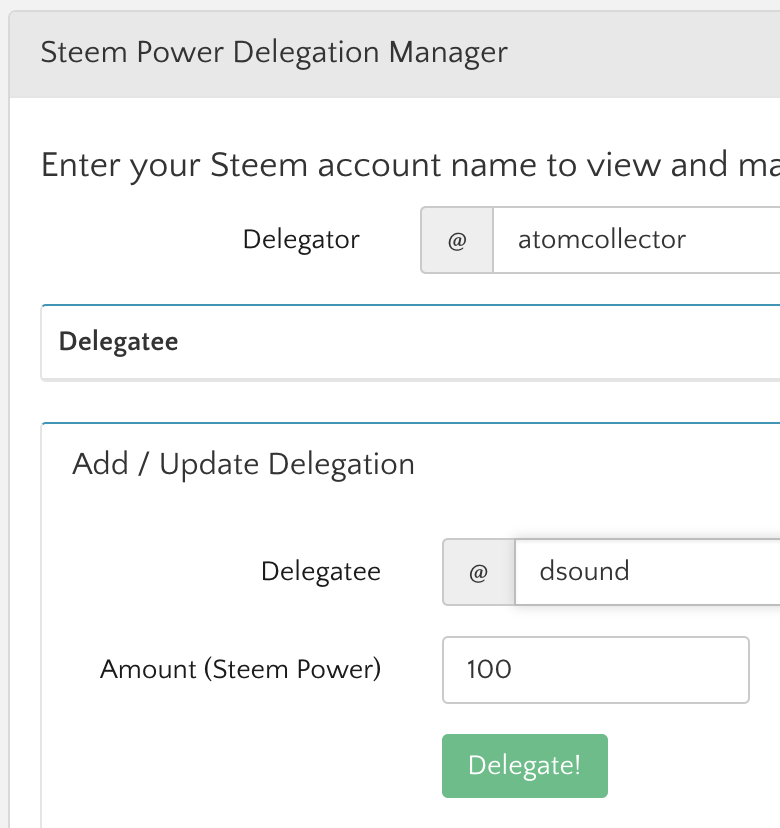Click blank space after 100 in Amount field
Viewport: 780px width, 828px height.
[x=634, y=670]
